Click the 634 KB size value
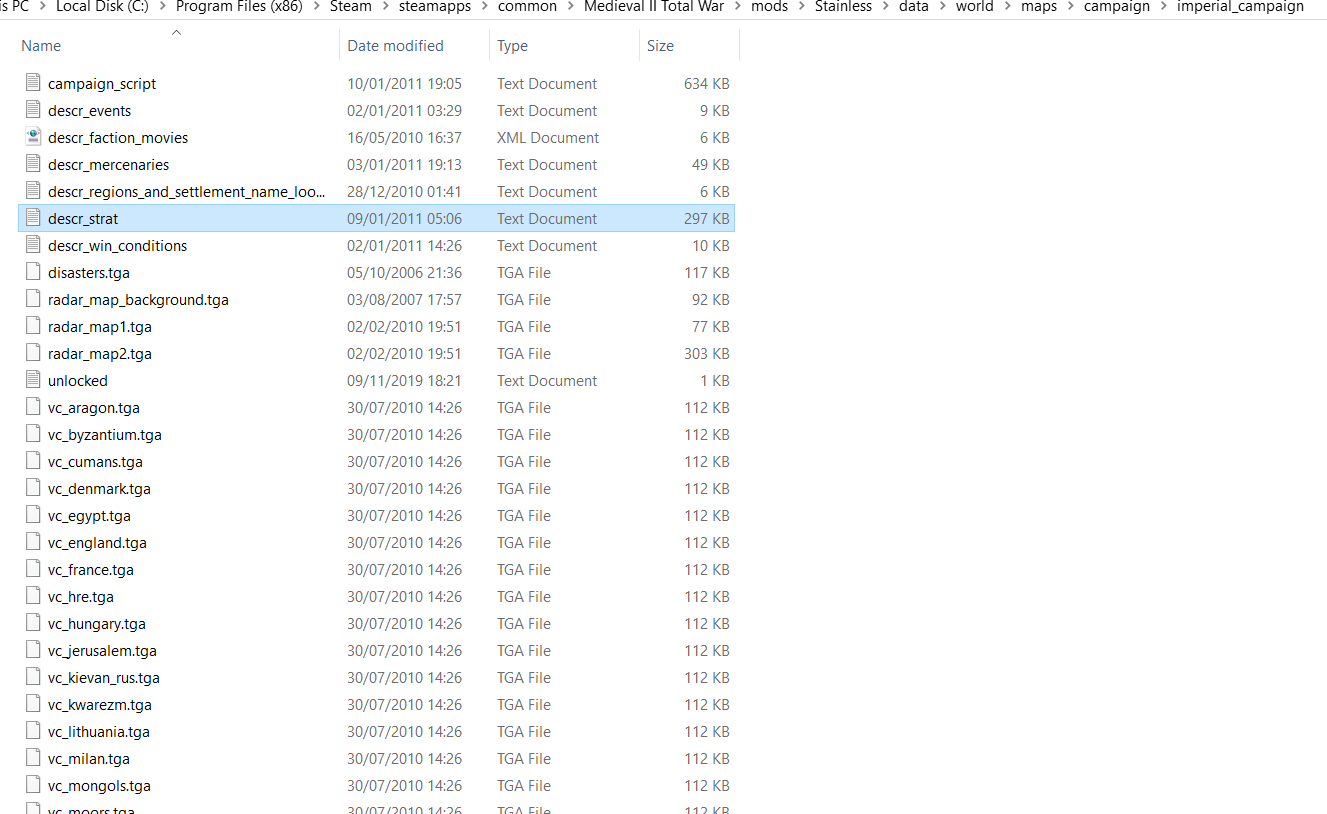This screenshot has height=814, width=1327. point(706,83)
